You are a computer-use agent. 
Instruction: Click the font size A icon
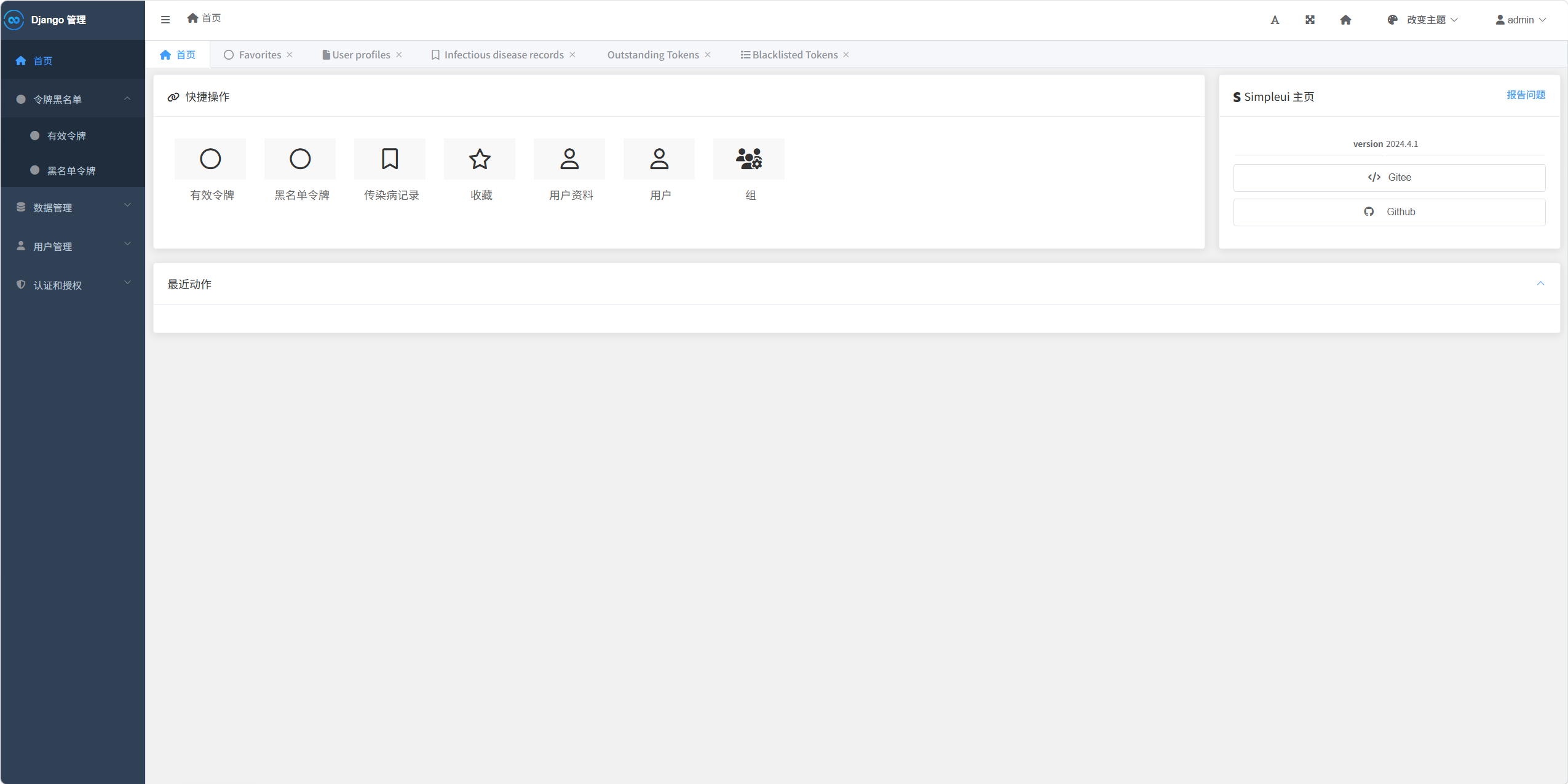click(x=1275, y=20)
